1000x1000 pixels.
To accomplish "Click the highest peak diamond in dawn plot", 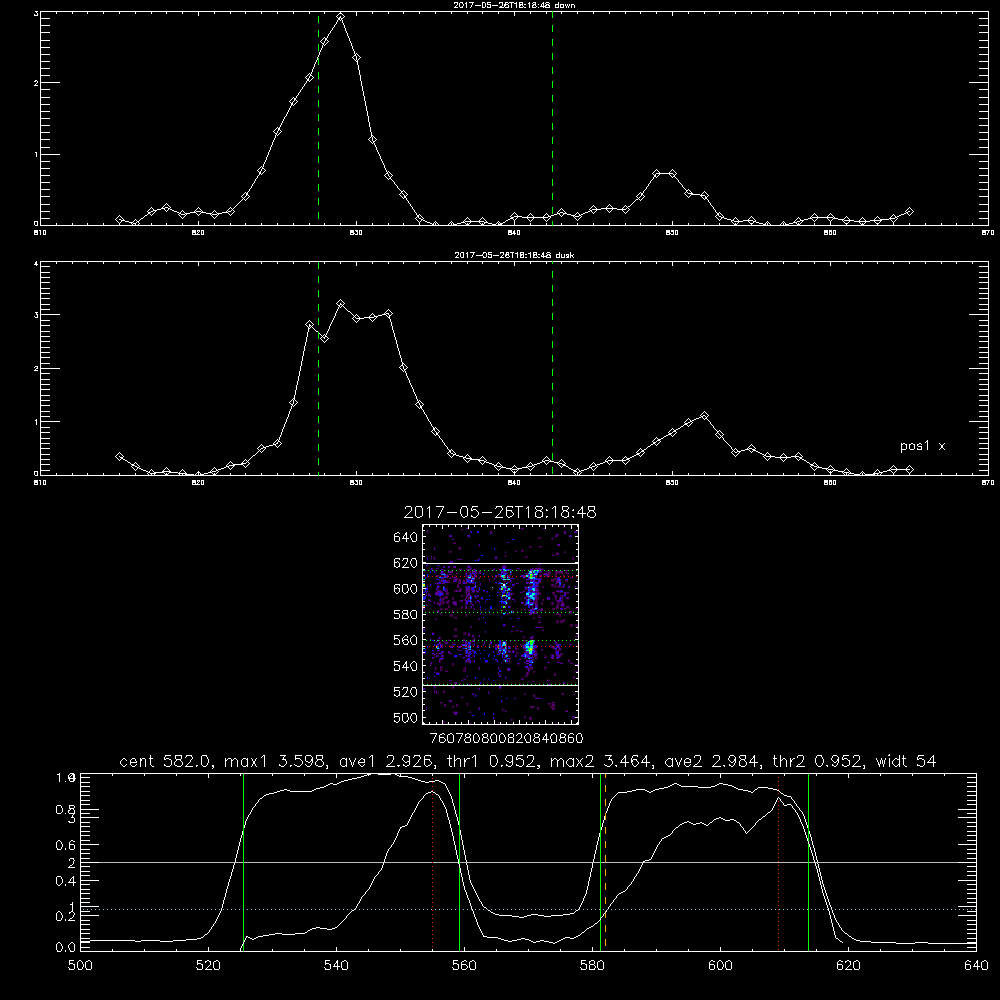I will [x=341, y=17].
